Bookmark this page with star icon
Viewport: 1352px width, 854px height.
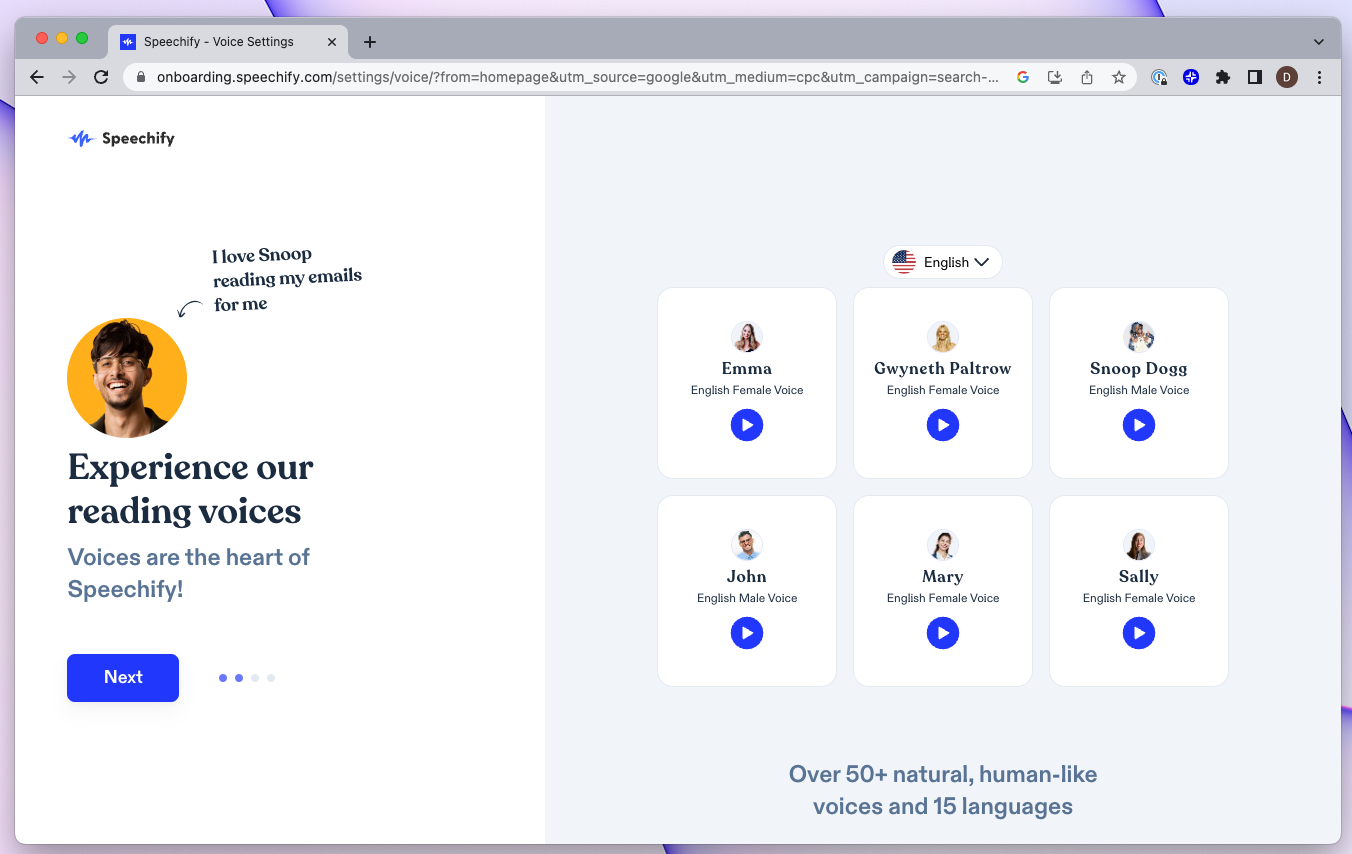click(x=1119, y=77)
